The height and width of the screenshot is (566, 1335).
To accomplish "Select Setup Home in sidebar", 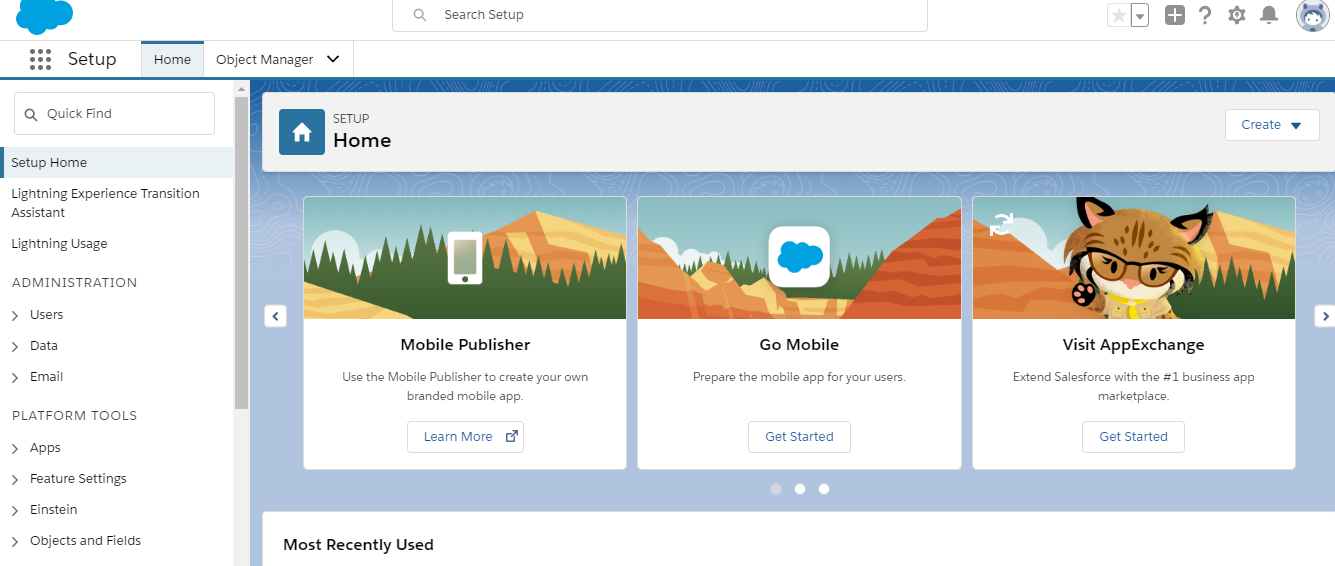I will 117,162.
